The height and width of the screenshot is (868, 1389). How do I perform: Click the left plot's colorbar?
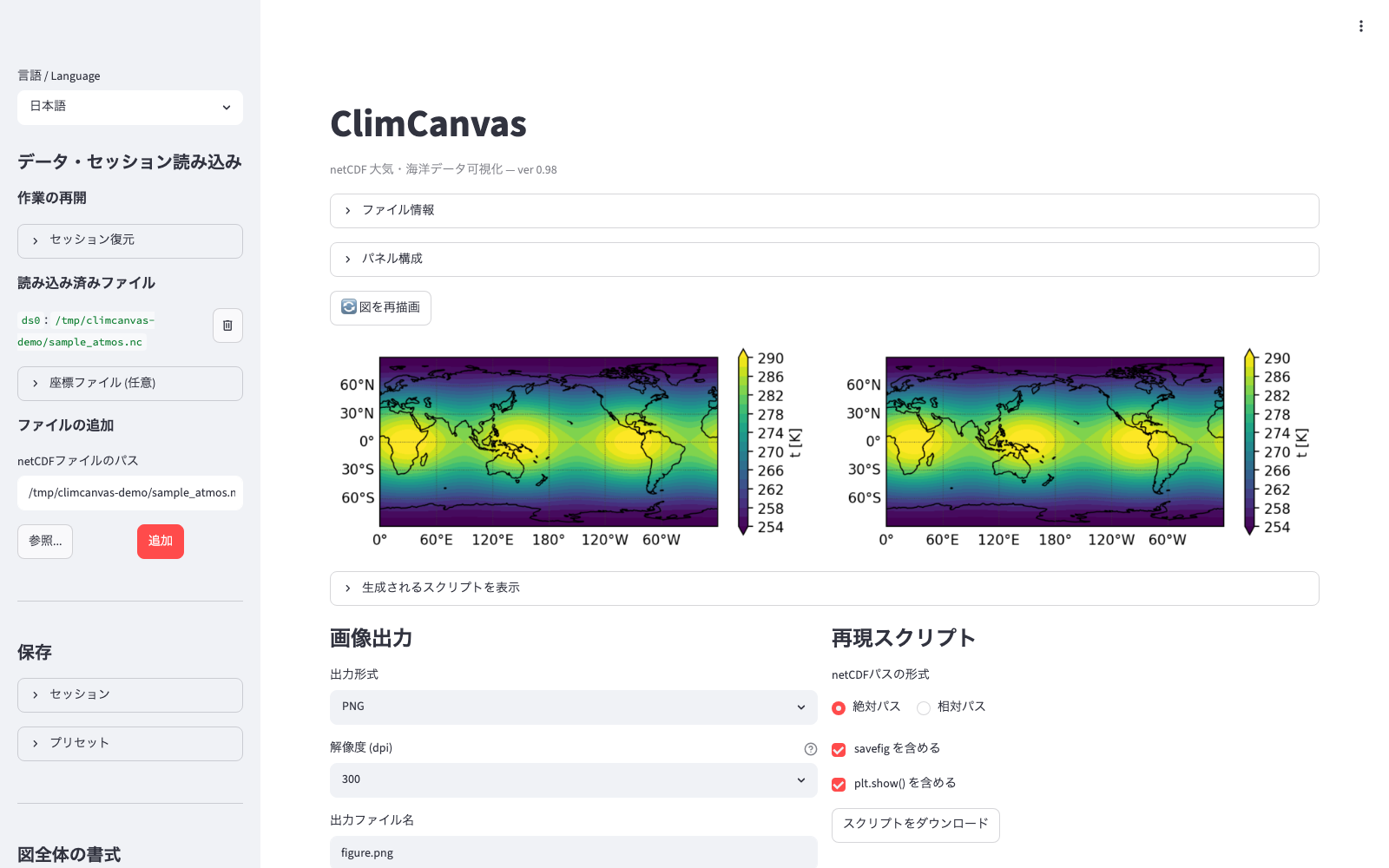point(743,442)
